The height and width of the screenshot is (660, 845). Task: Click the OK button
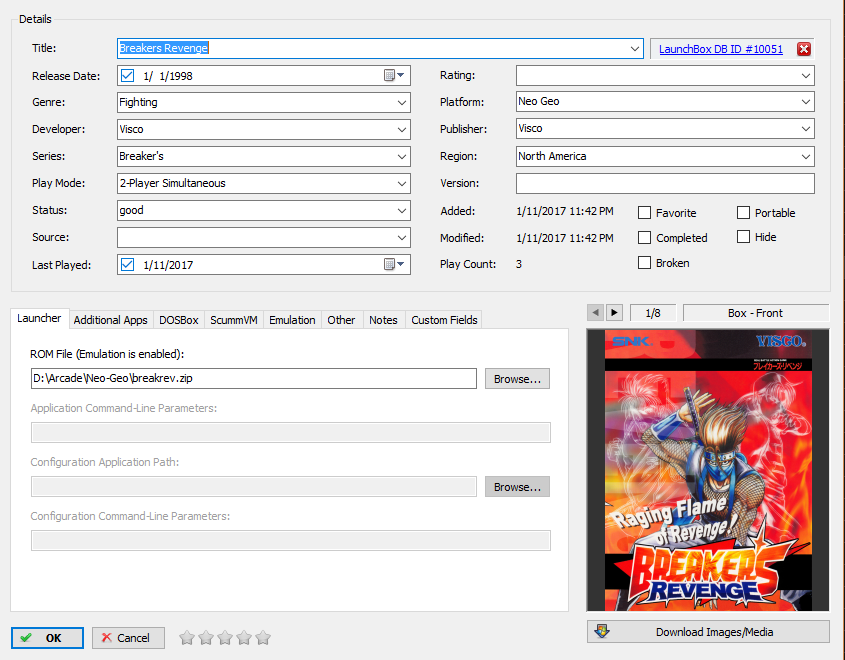click(47, 638)
